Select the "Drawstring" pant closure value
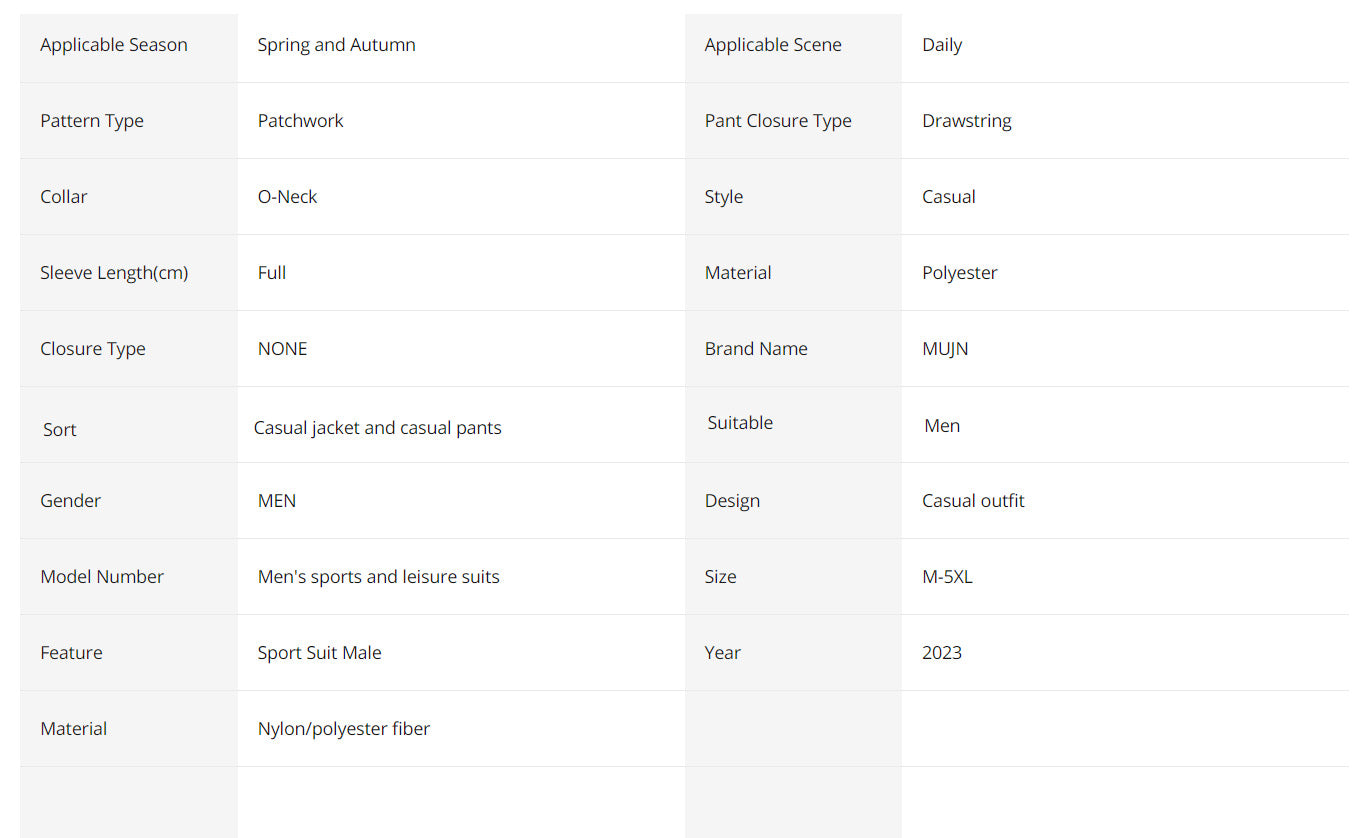 coord(966,121)
